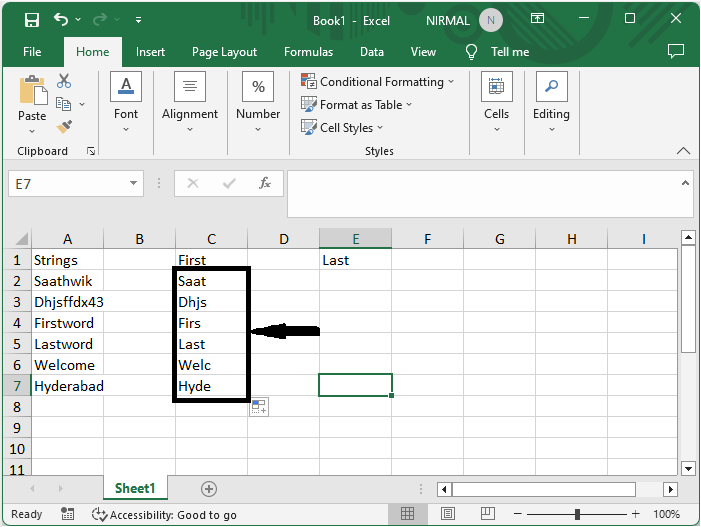This screenshot has width=701, height=527.
Task: Open the Auto Fill Options icon
Action: (259, 406)
